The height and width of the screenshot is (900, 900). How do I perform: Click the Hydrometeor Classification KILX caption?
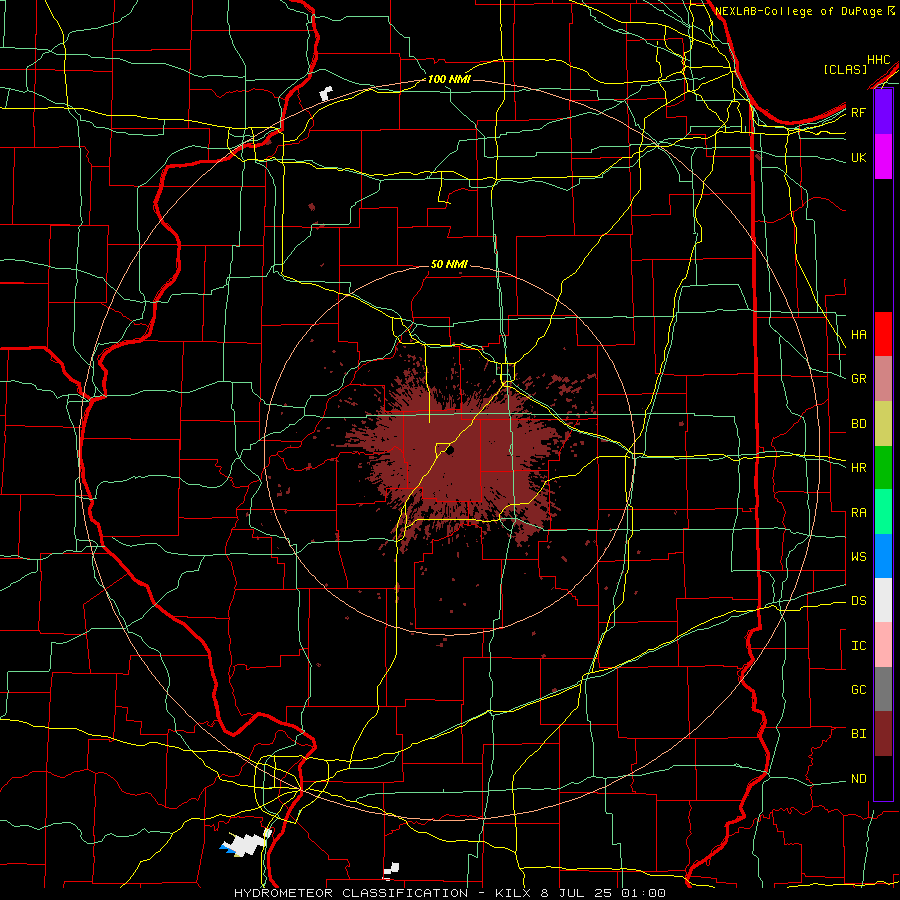[x=450, y=893]
